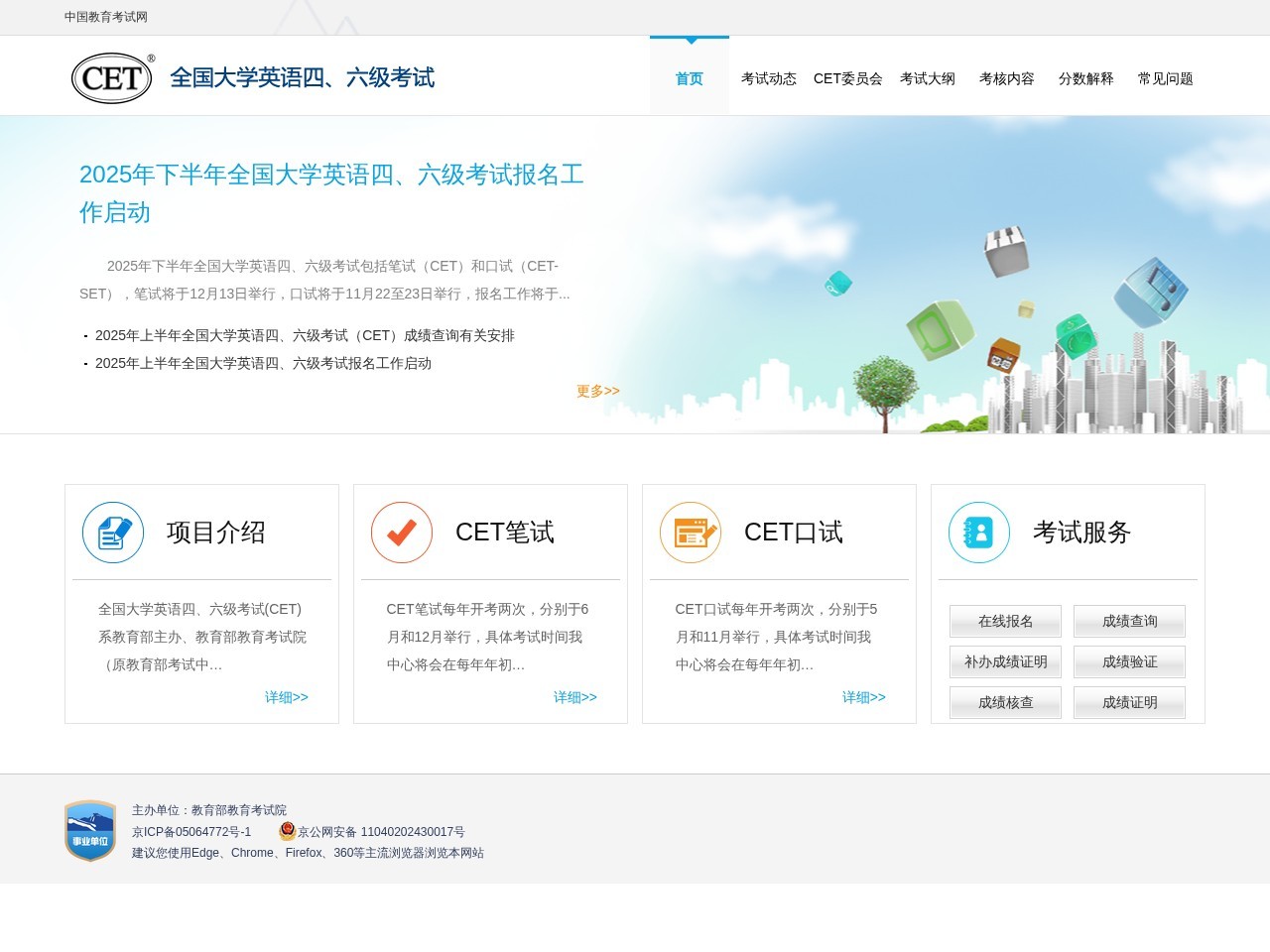Open the 补办成绩证明 service
The width and height of the screenshot is (1270, 952).
1004,661
